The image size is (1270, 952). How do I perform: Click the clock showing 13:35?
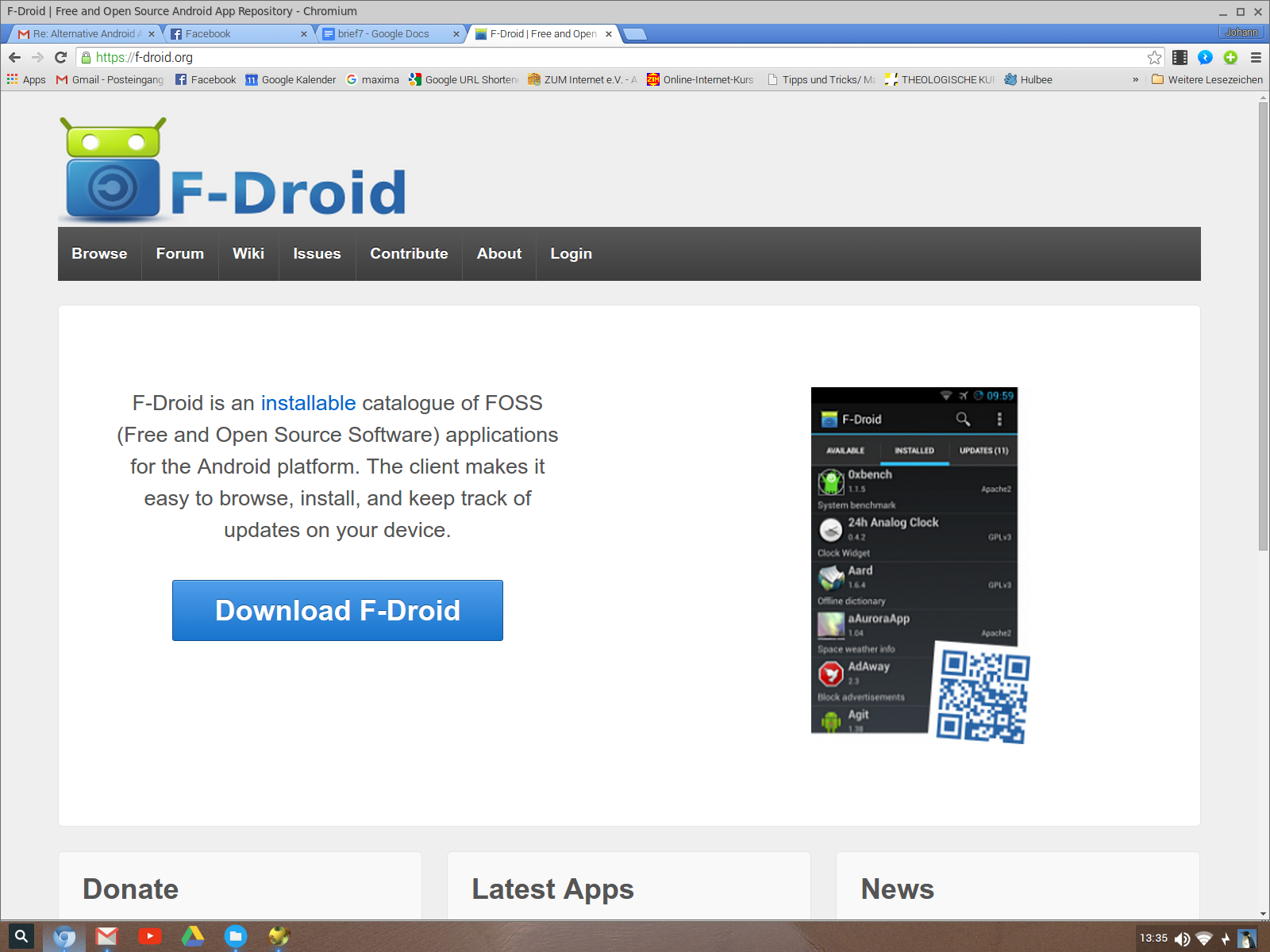pos(1154,939)
